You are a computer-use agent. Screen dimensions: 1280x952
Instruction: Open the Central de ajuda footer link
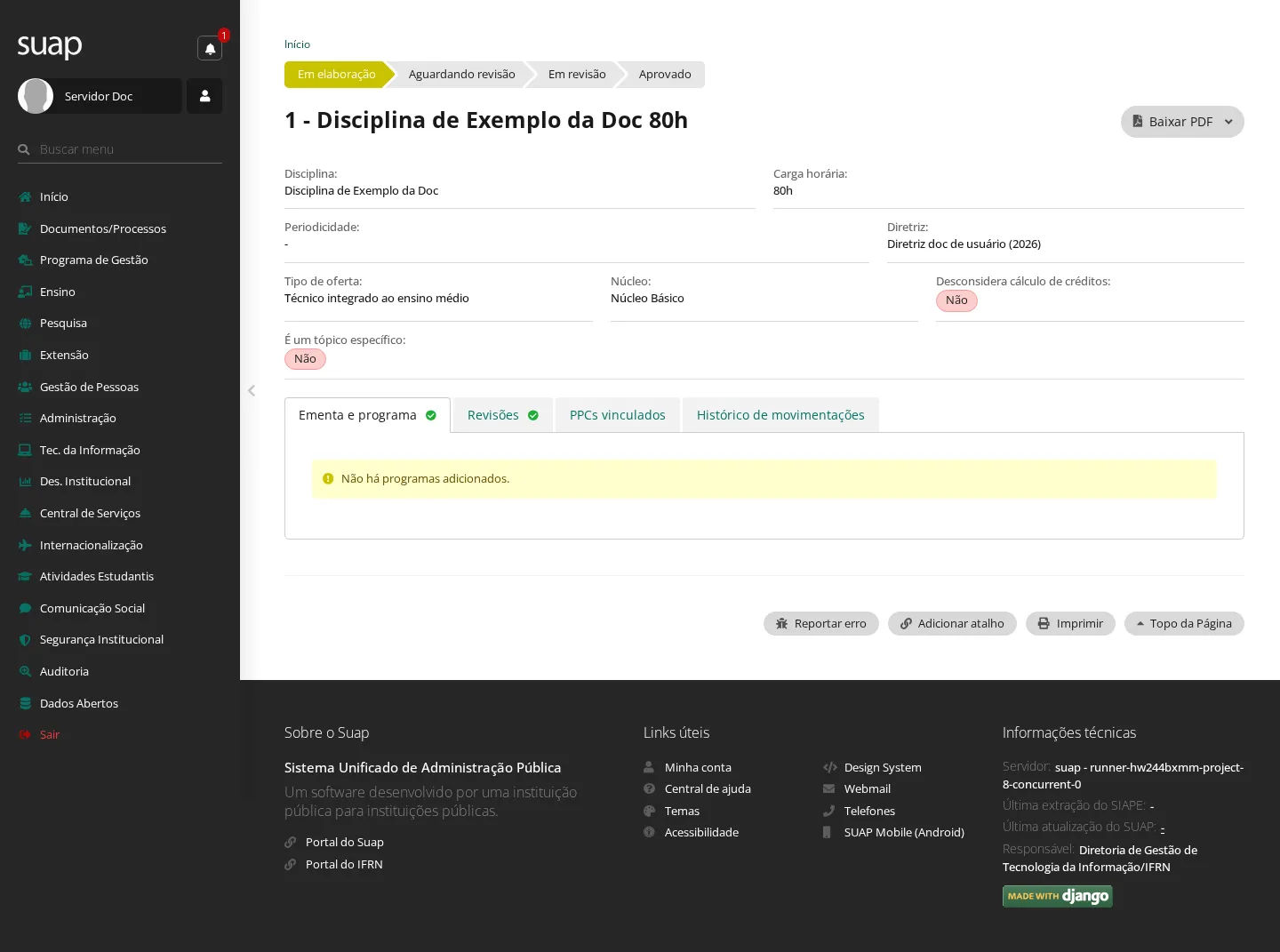(708, 788)
